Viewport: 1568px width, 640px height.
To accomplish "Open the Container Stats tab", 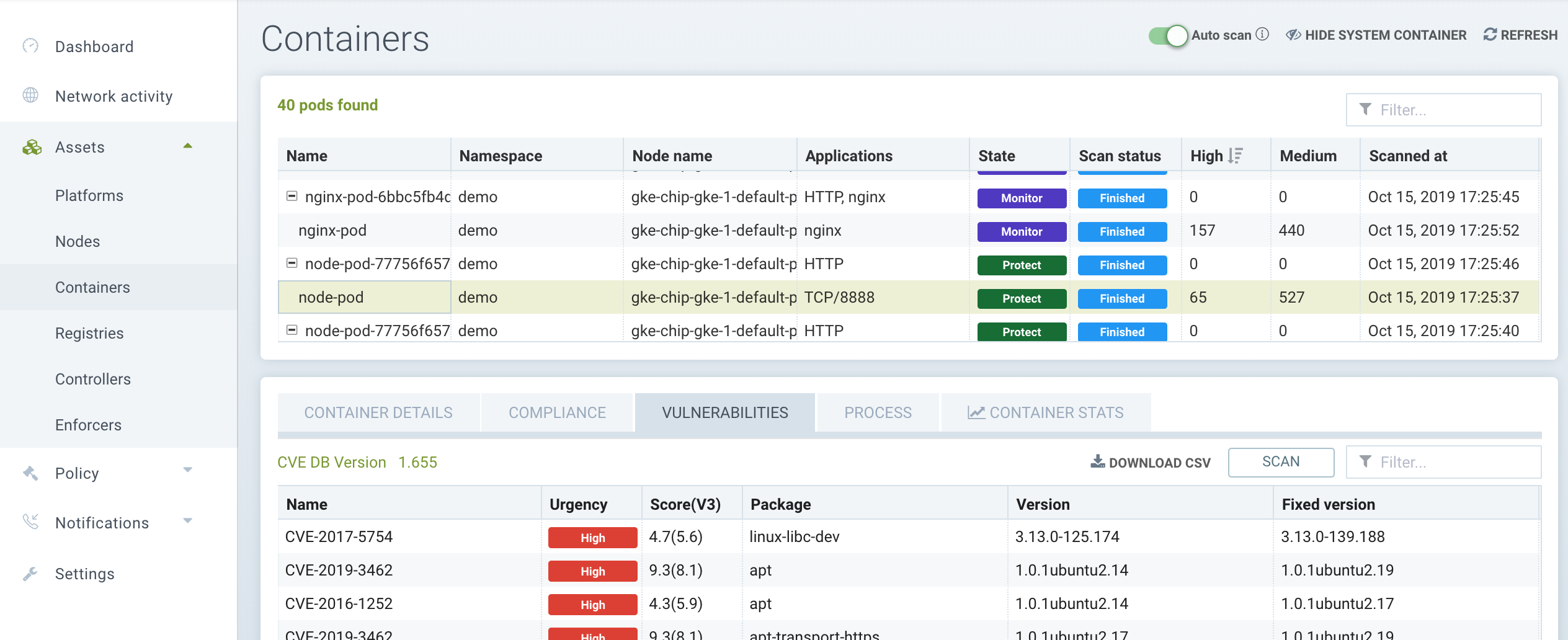I will (1046, 412).
